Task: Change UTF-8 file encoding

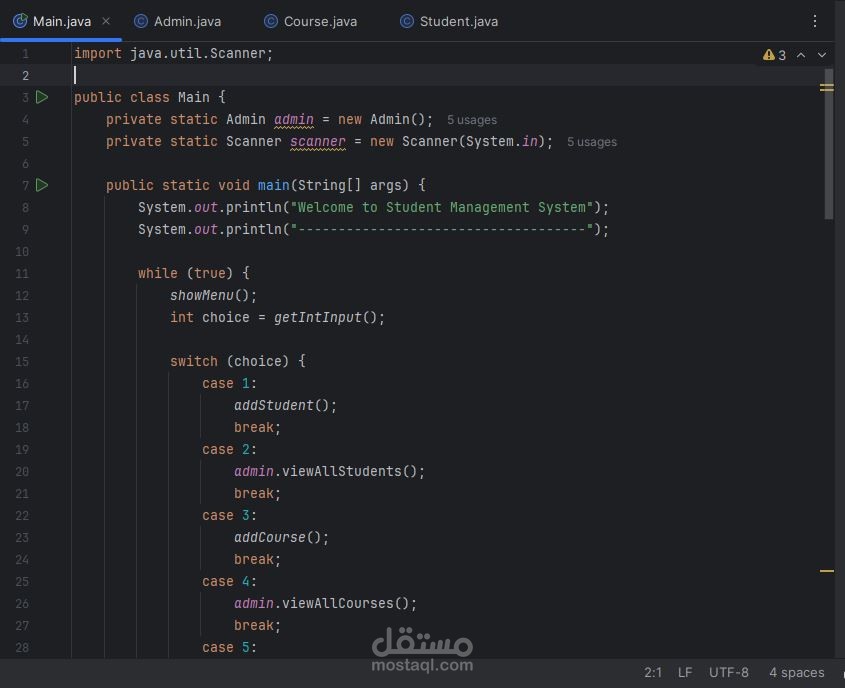Action: pyautogui.click(x=729, y=672)
